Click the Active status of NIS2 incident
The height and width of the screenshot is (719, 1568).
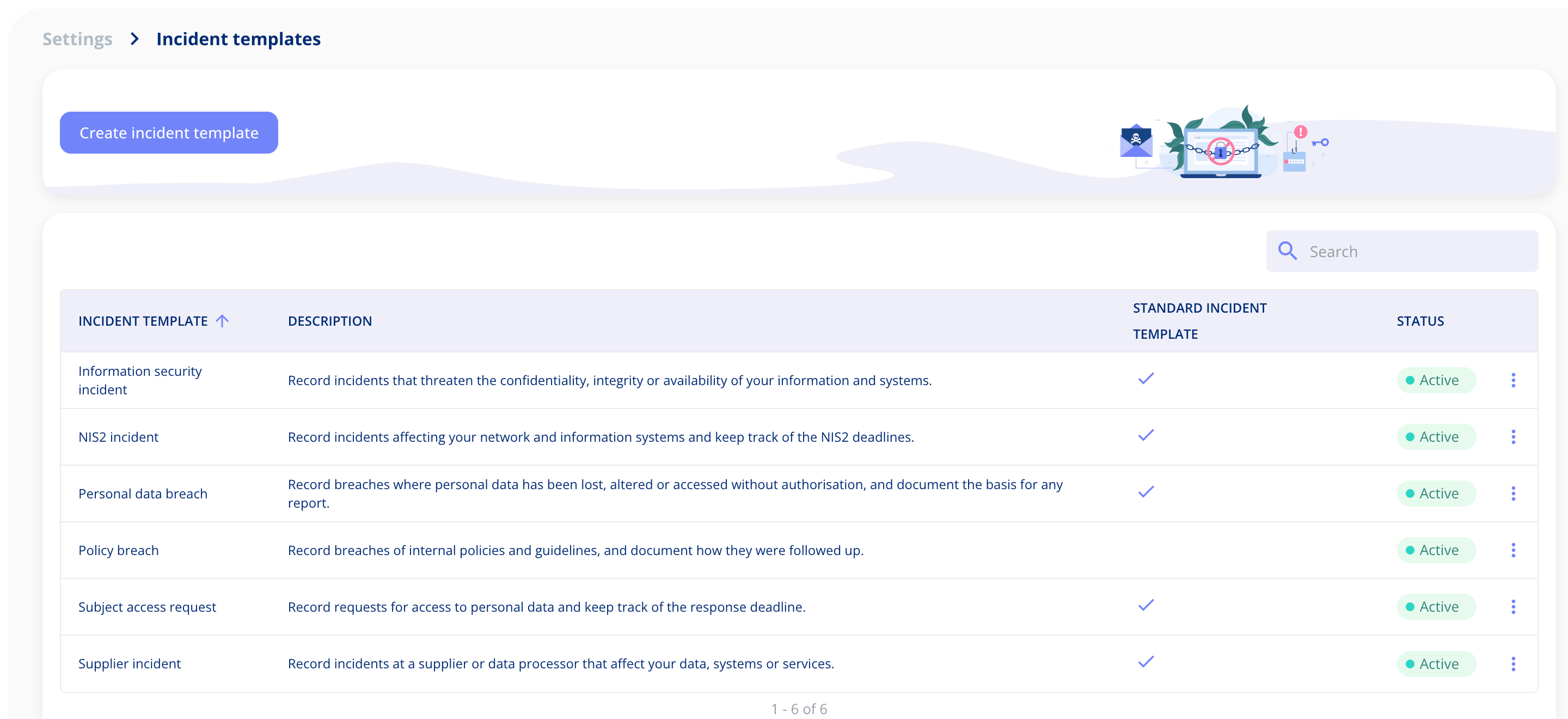[1436, 436]
